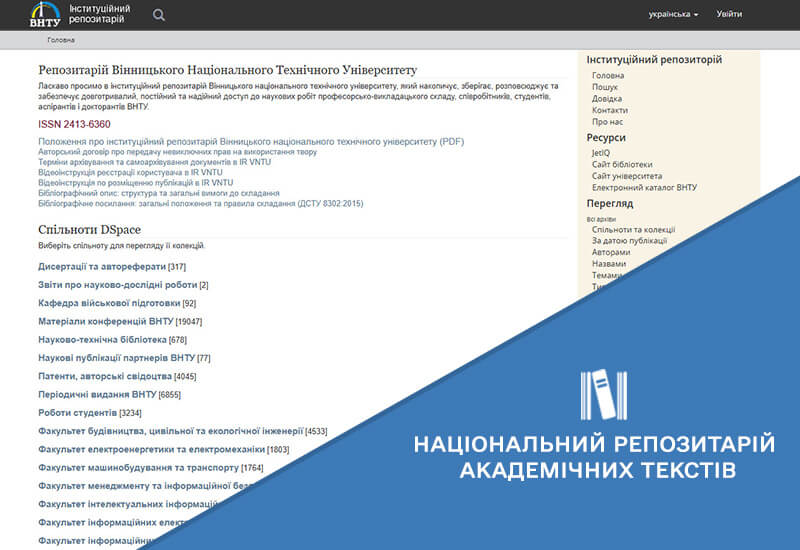Open Терміни архівування та самоархівування link
The image size is (800, 550).
155,162
